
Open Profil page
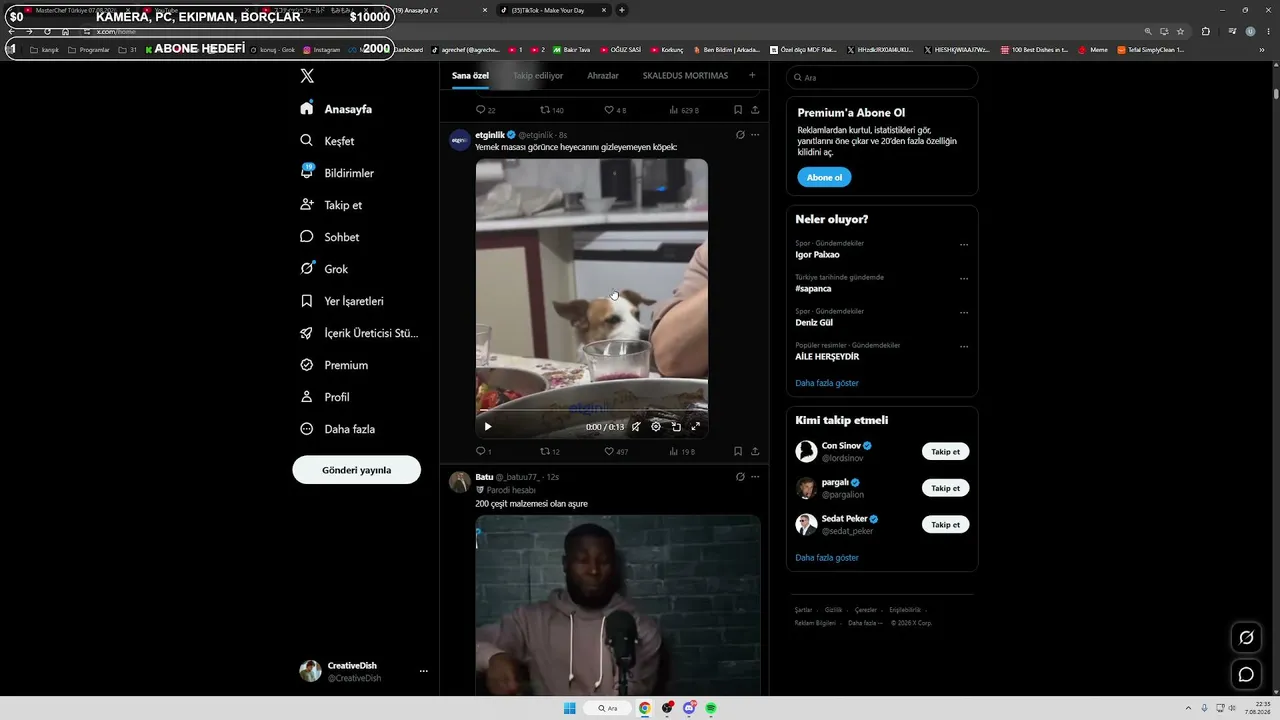tap(325, 397)
